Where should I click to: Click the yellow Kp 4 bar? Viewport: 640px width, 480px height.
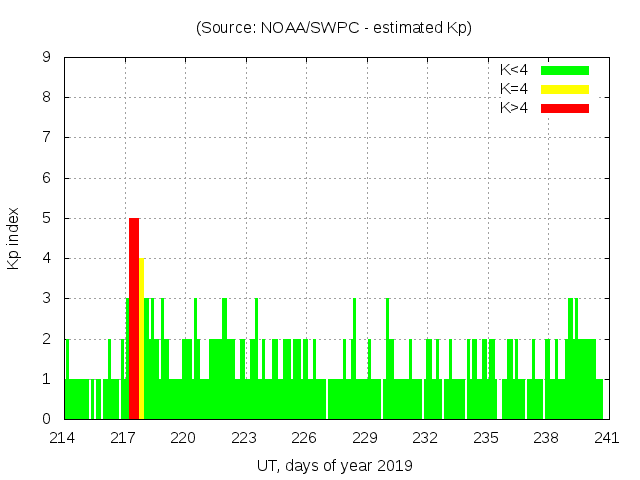(x=142, y=338)
